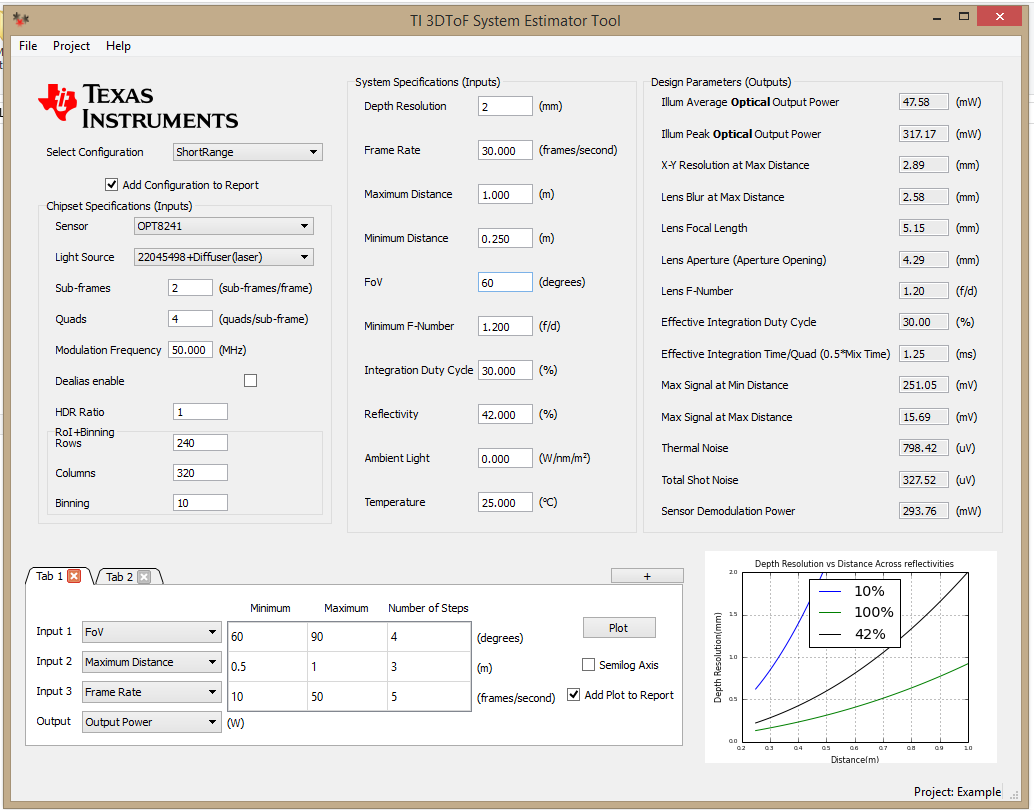Screen dimensions: 1034x810
Task: Click the system Frame Rate input field
Action: tap(505, 150)
